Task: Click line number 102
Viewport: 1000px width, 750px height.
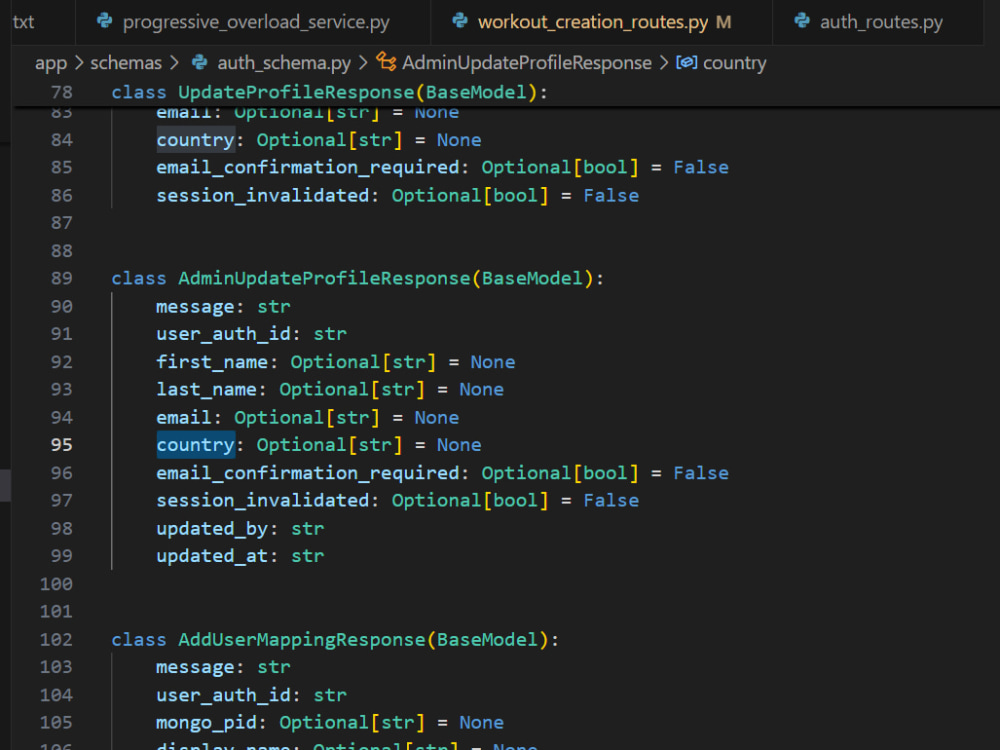Action: pos(56,640)
